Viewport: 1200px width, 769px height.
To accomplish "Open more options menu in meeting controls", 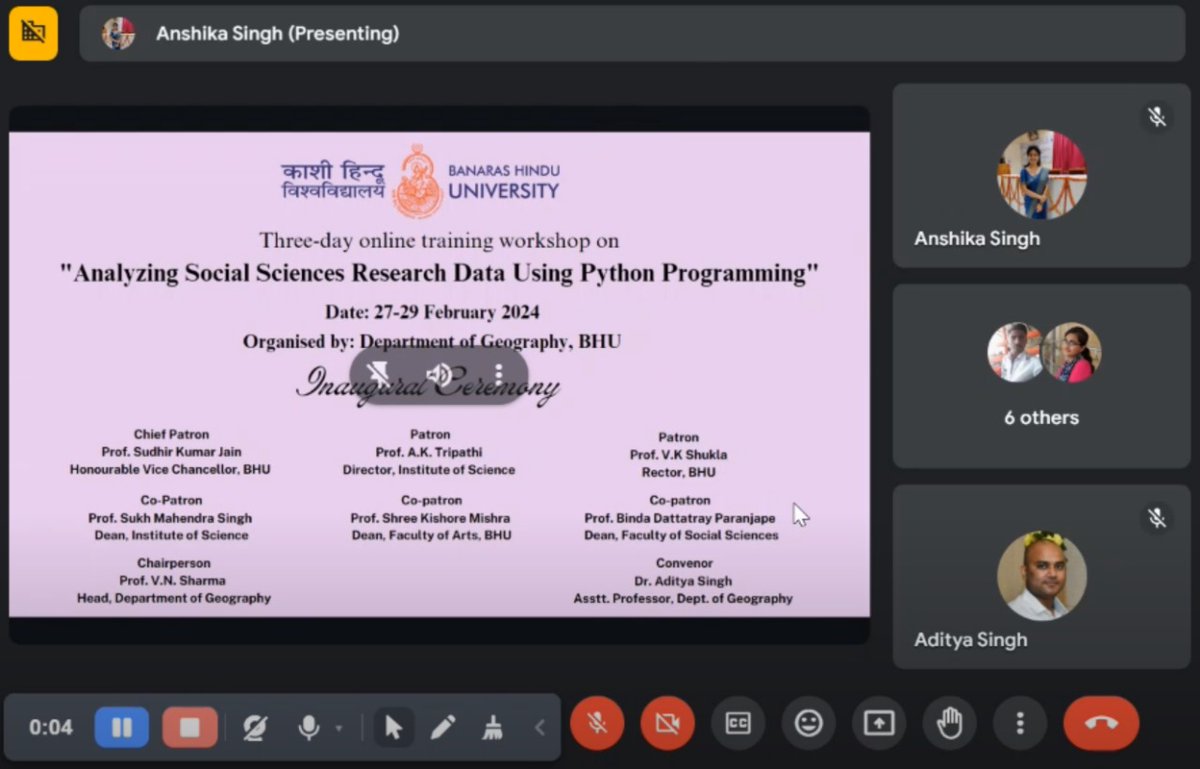I will pyautogui.click(x=1020, y=723).
